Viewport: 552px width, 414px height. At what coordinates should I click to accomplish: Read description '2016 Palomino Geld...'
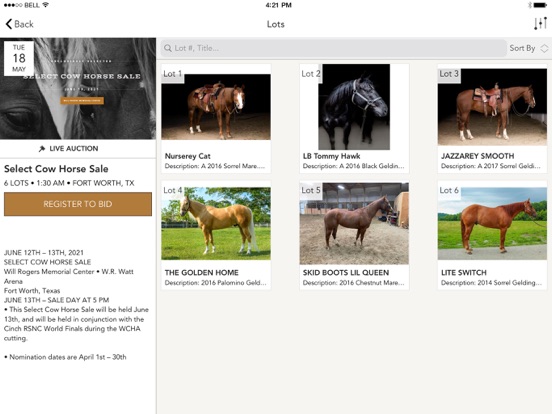[215, 283]
